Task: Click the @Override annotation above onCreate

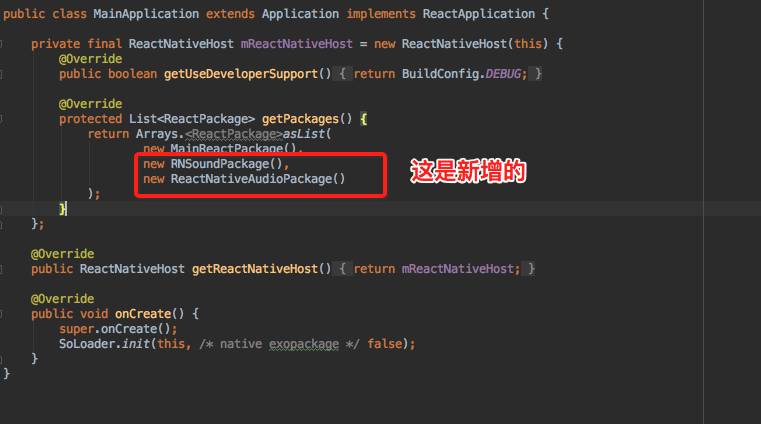Action: click(63, 299)
